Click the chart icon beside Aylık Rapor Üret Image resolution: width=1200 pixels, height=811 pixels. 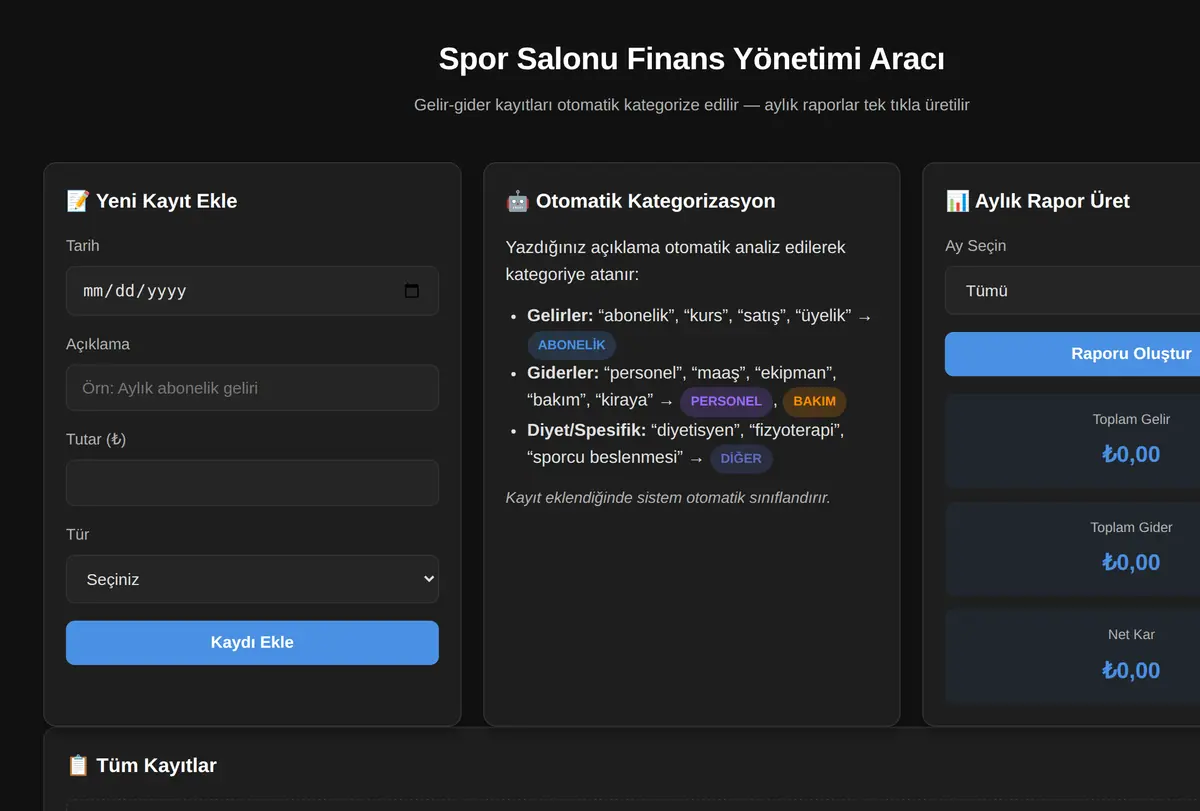(x=957, y=201)
